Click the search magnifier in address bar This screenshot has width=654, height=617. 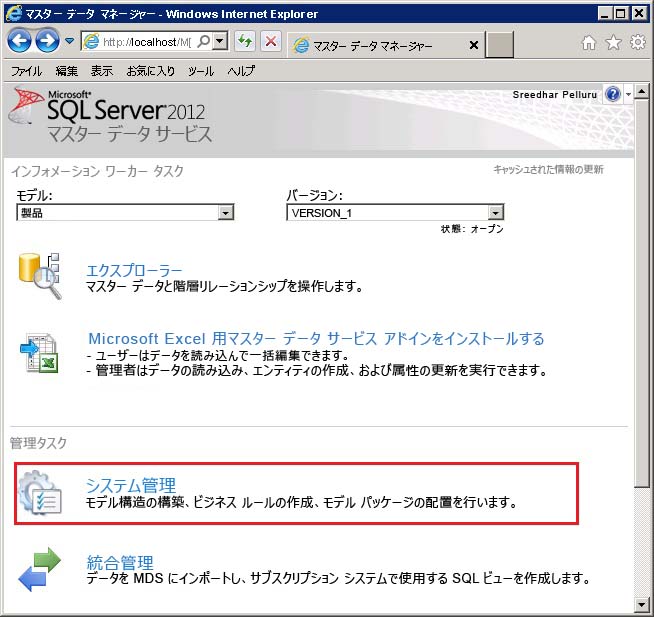204,41
